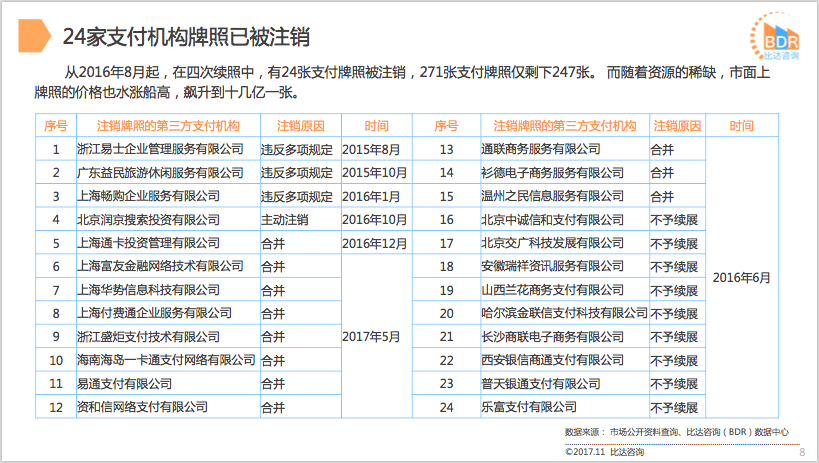Click 温州之民信息服务有限公司
This screenshot has height=463, width=819.
553,196
